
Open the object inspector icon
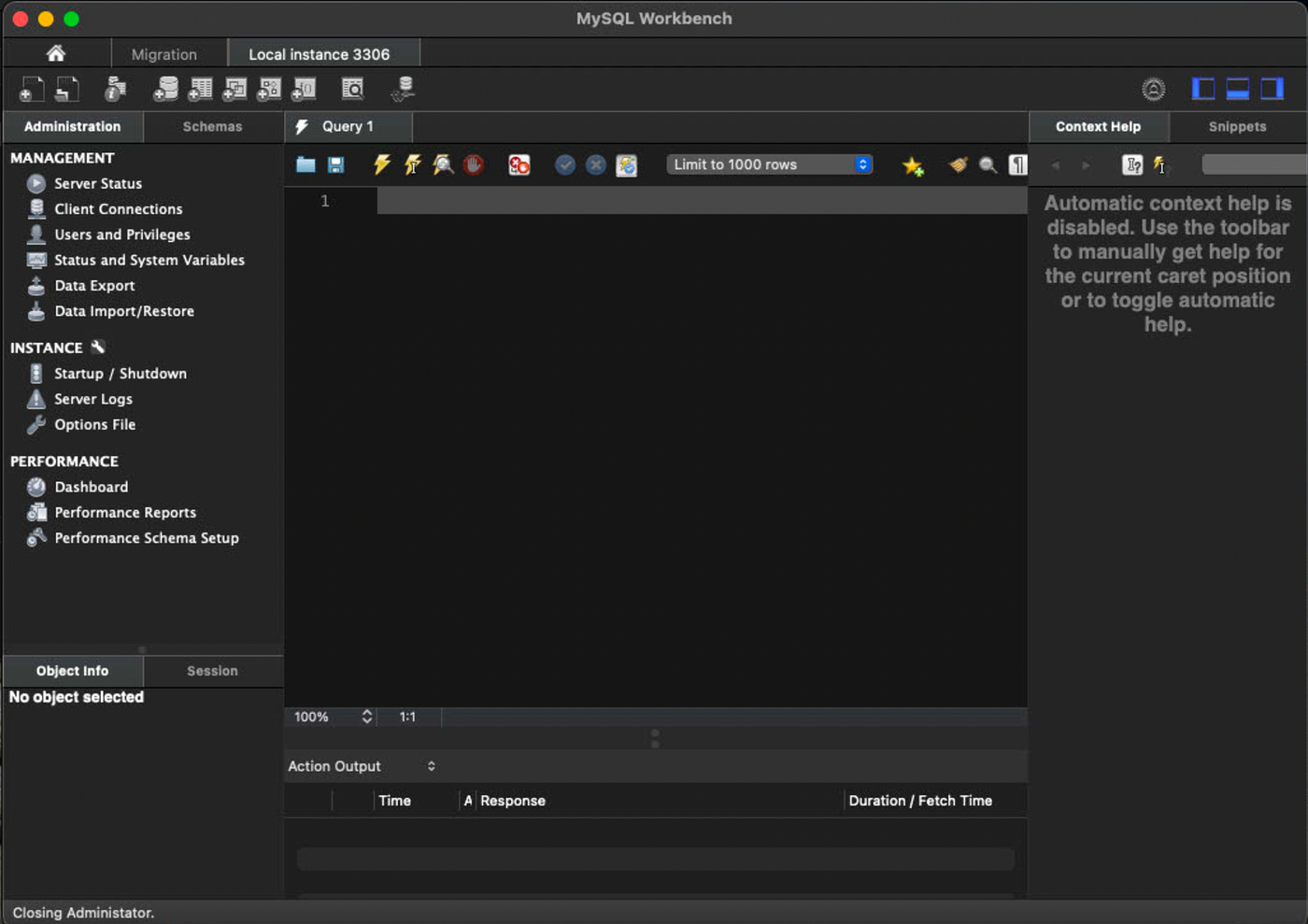[x=115, y=90]
